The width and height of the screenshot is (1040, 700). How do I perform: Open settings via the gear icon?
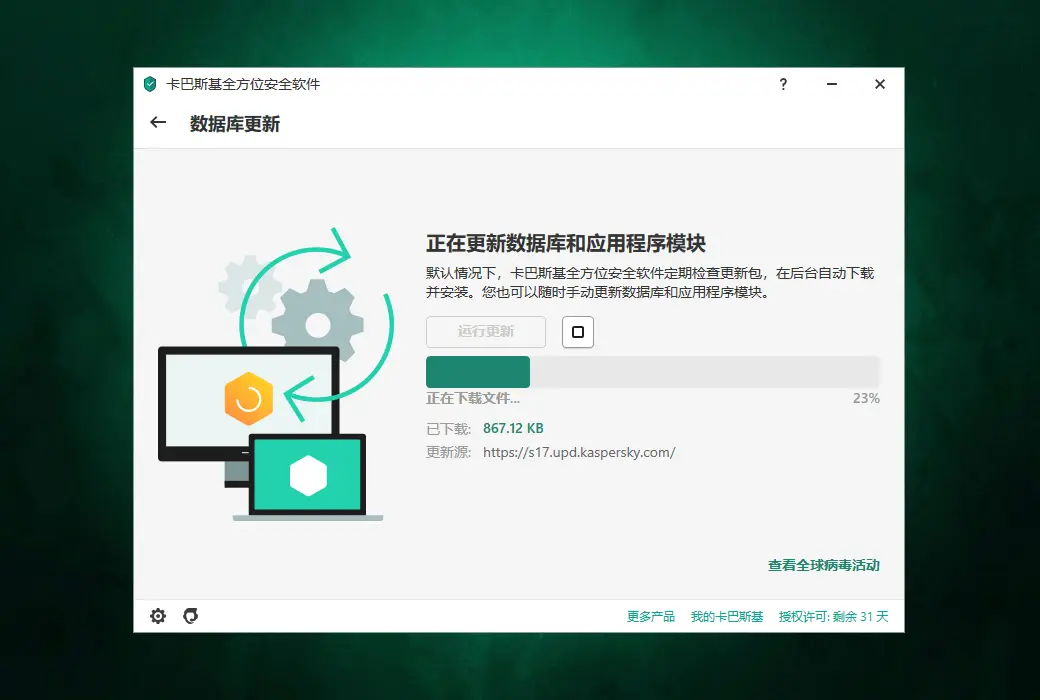(158, 616)
